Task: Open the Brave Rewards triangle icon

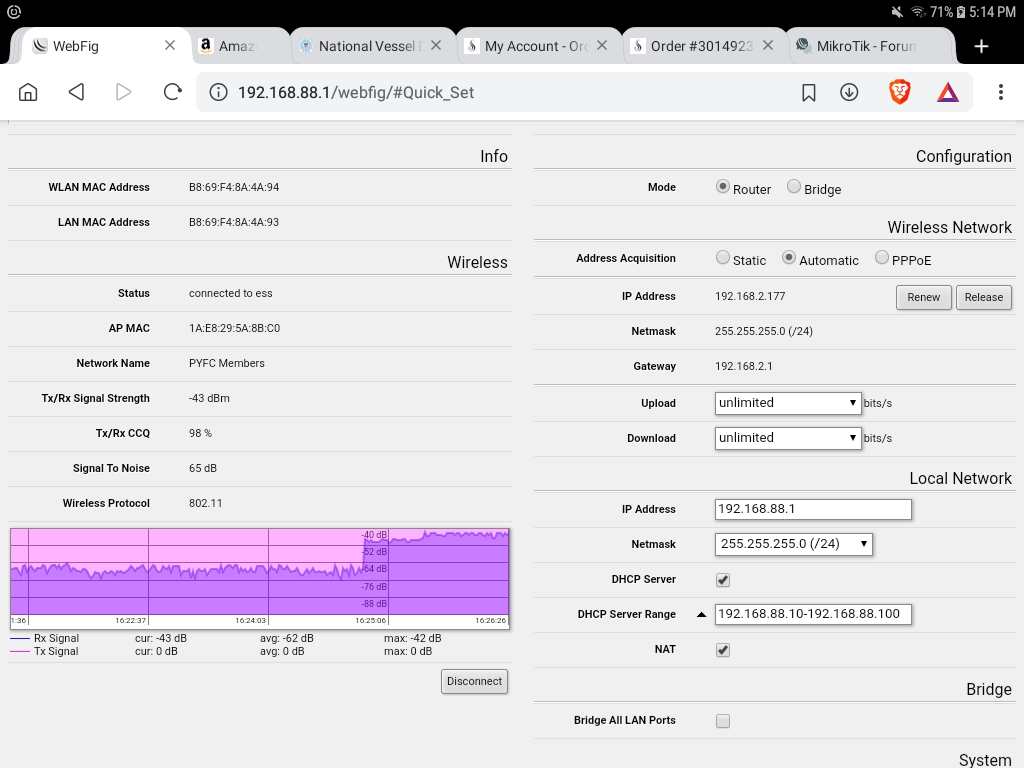Action: 947,91
